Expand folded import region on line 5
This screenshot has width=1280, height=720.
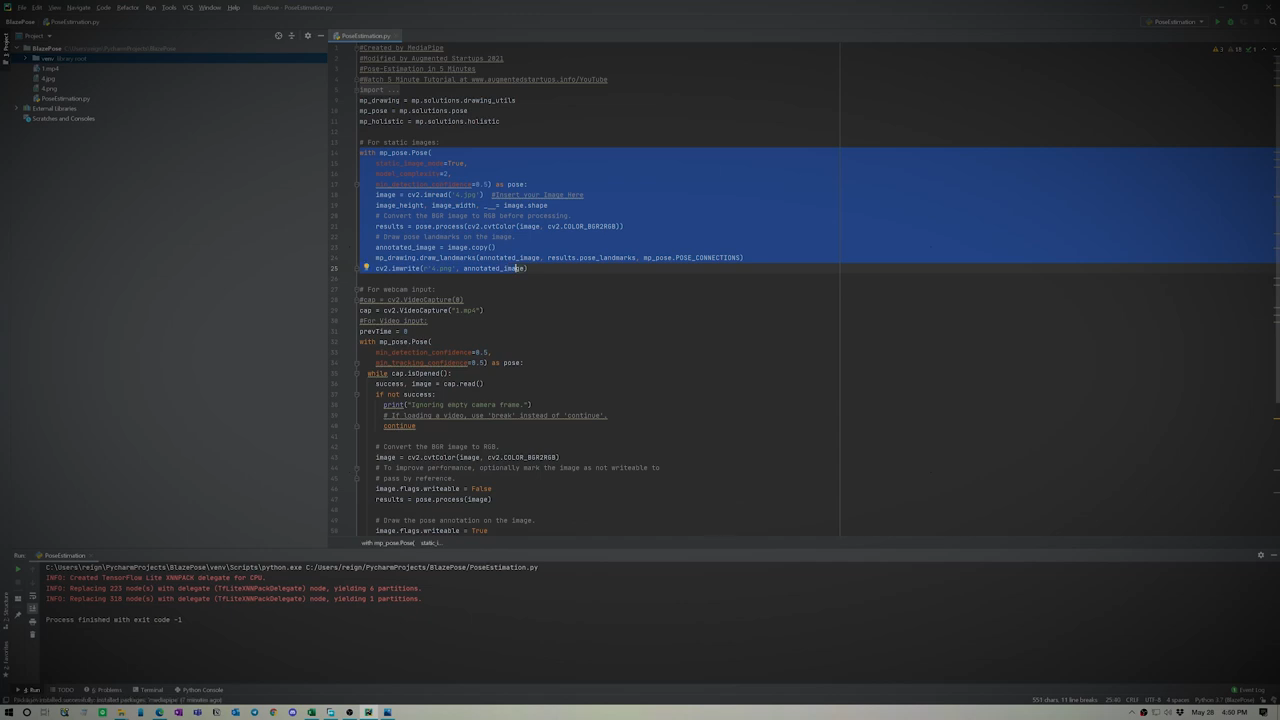pyautogui.click(x=357, y=90)
